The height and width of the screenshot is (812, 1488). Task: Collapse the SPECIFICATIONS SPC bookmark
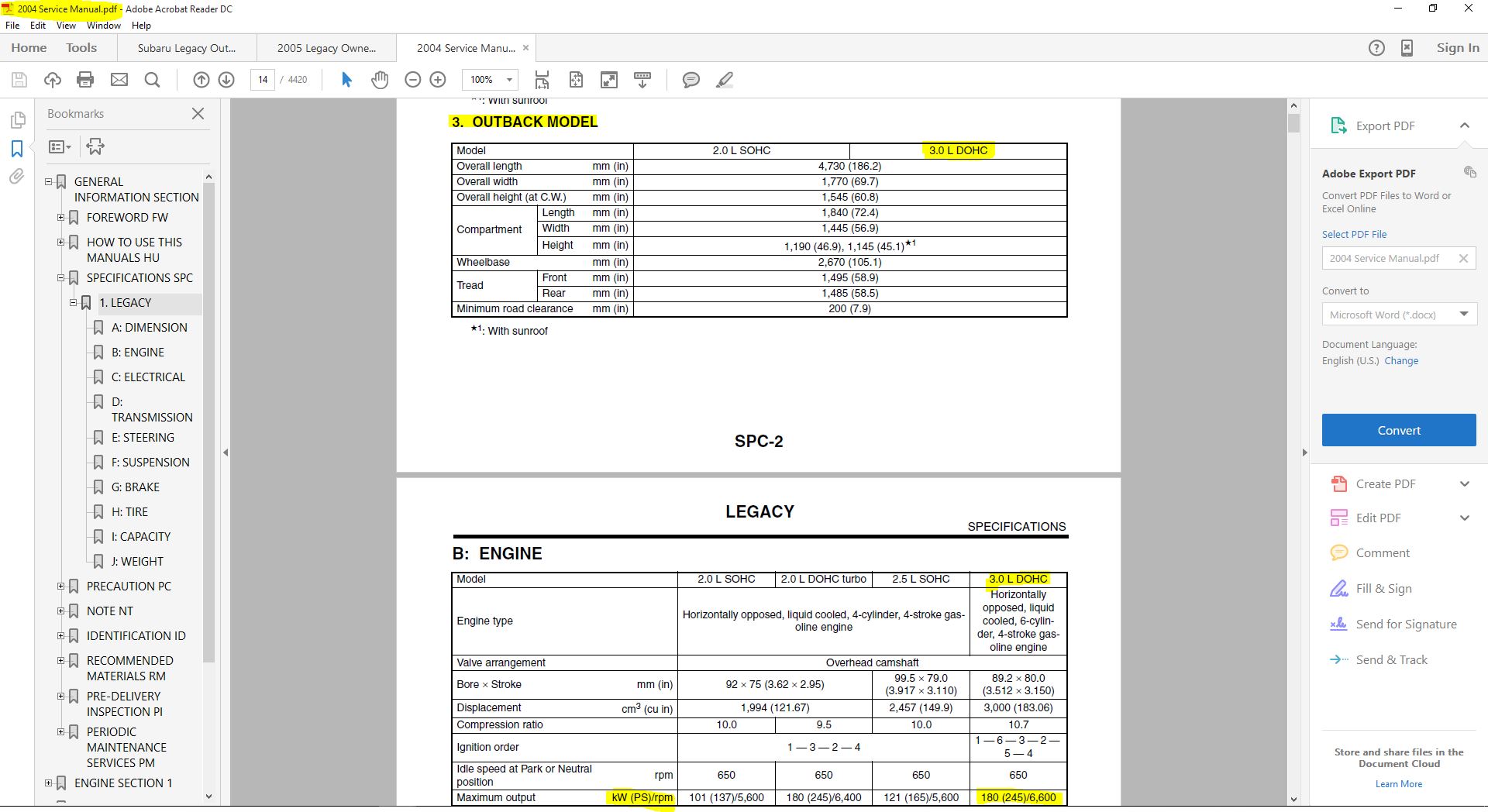[x=60, y=277]
